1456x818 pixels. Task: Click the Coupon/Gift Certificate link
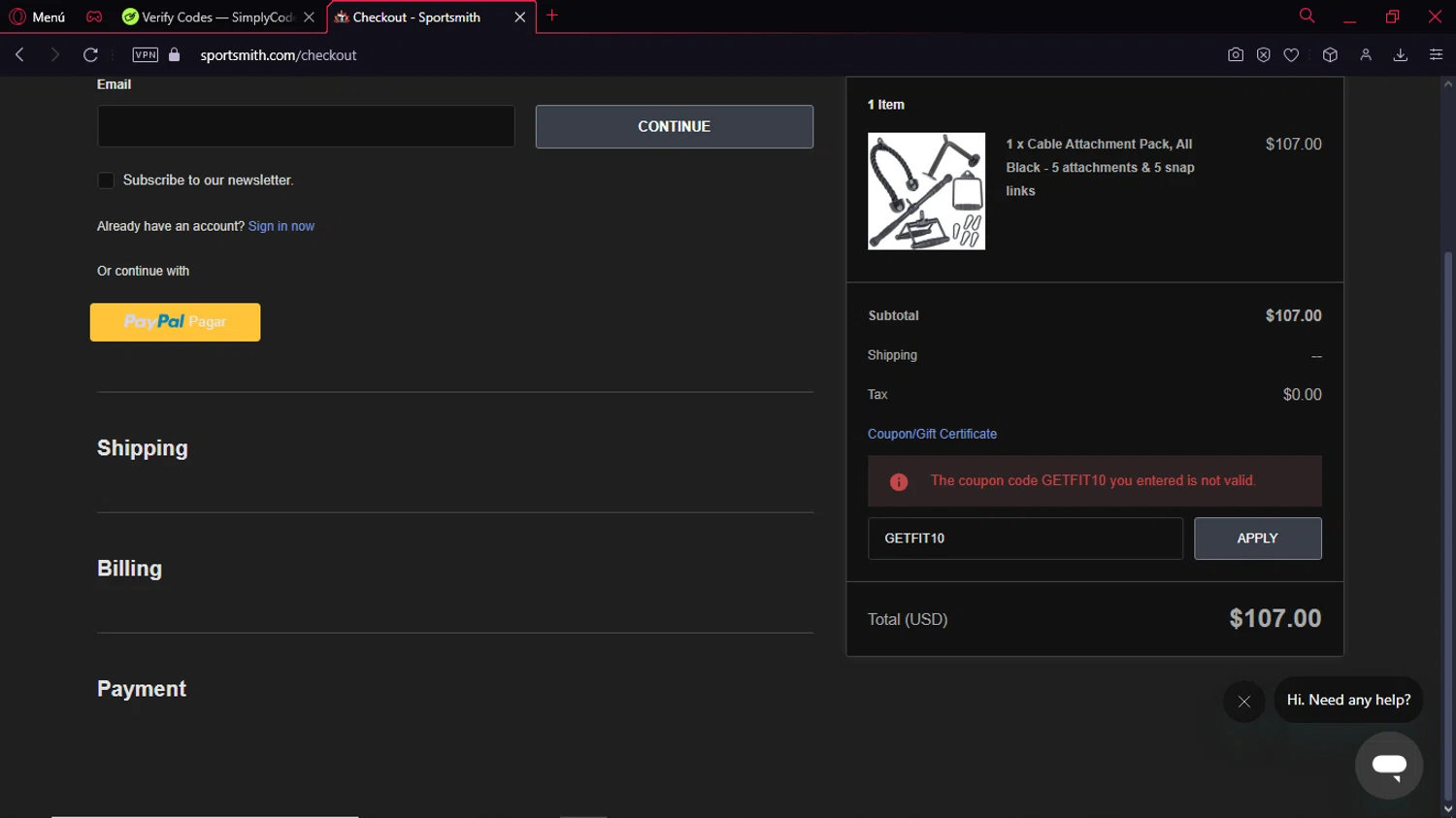pos(932,434)
